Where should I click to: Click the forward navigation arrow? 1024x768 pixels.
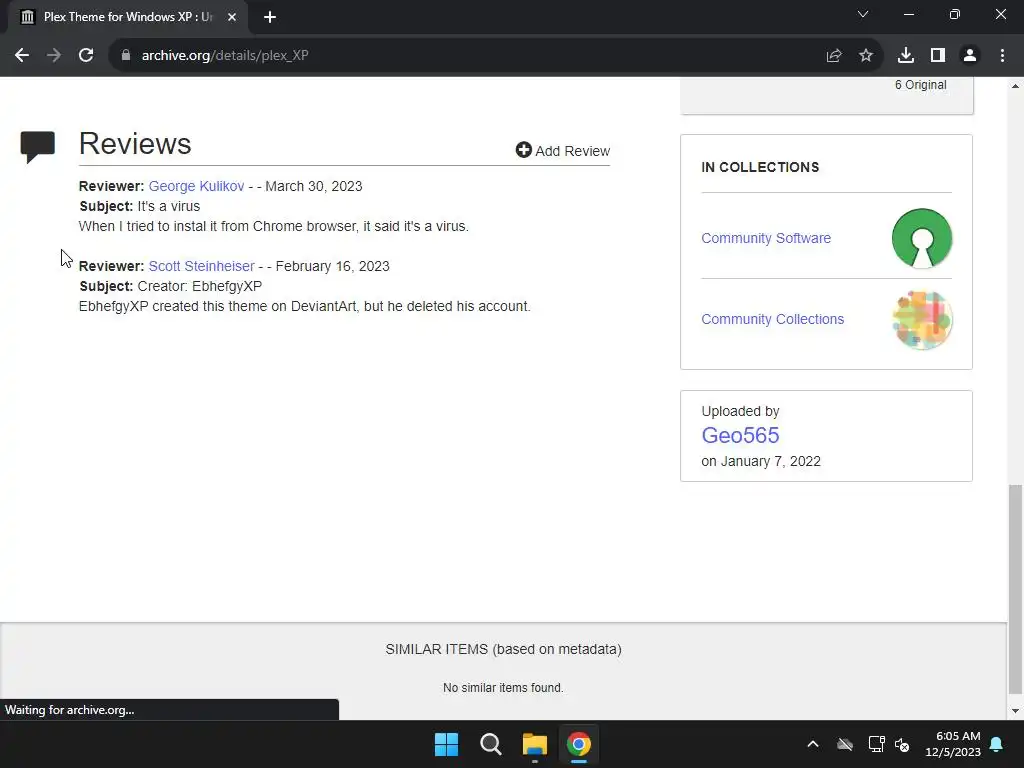54,56
